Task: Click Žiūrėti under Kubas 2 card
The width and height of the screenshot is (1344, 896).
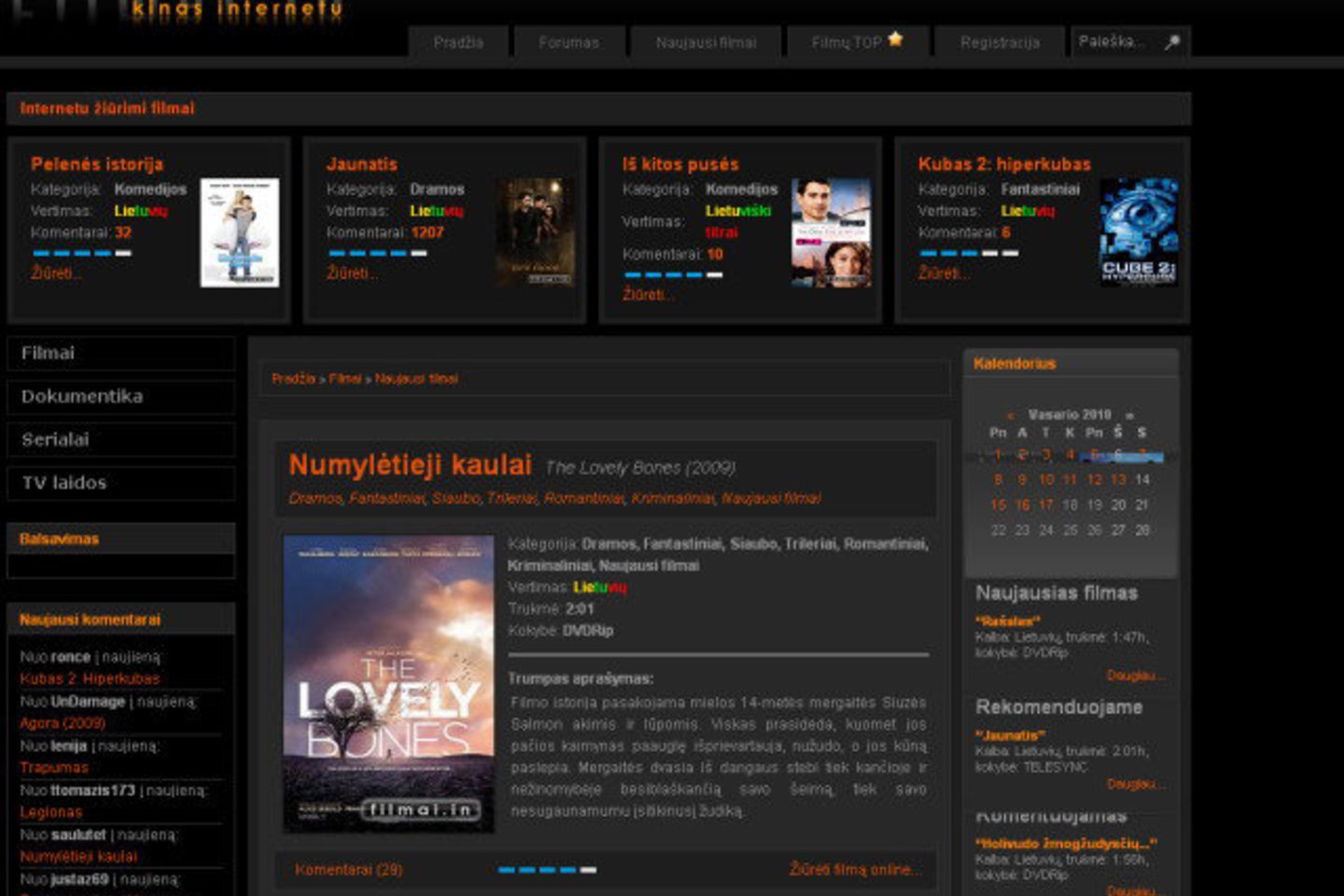Action: [944, 273]
